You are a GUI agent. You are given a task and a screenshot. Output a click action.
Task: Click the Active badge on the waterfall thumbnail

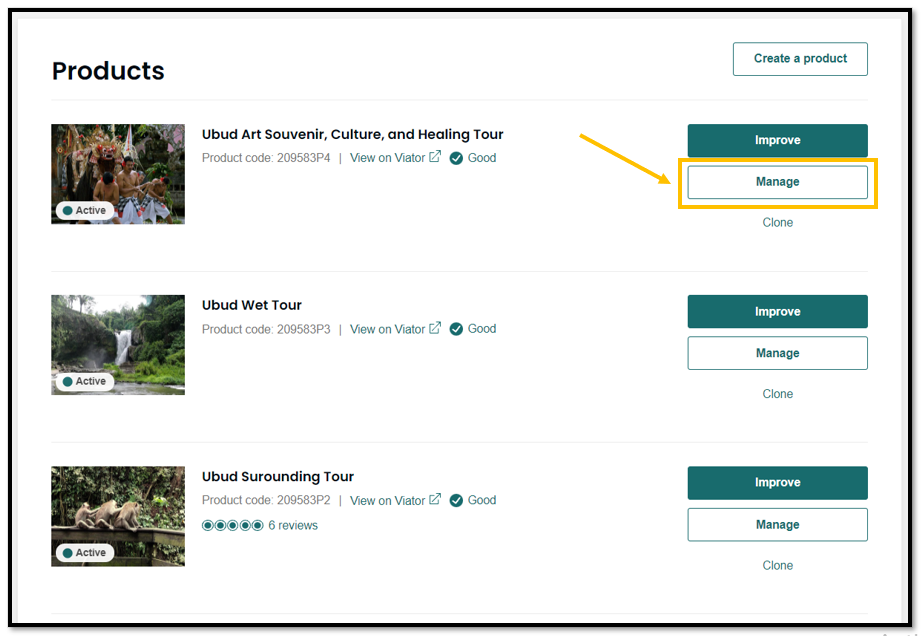[x=85, y=382]
